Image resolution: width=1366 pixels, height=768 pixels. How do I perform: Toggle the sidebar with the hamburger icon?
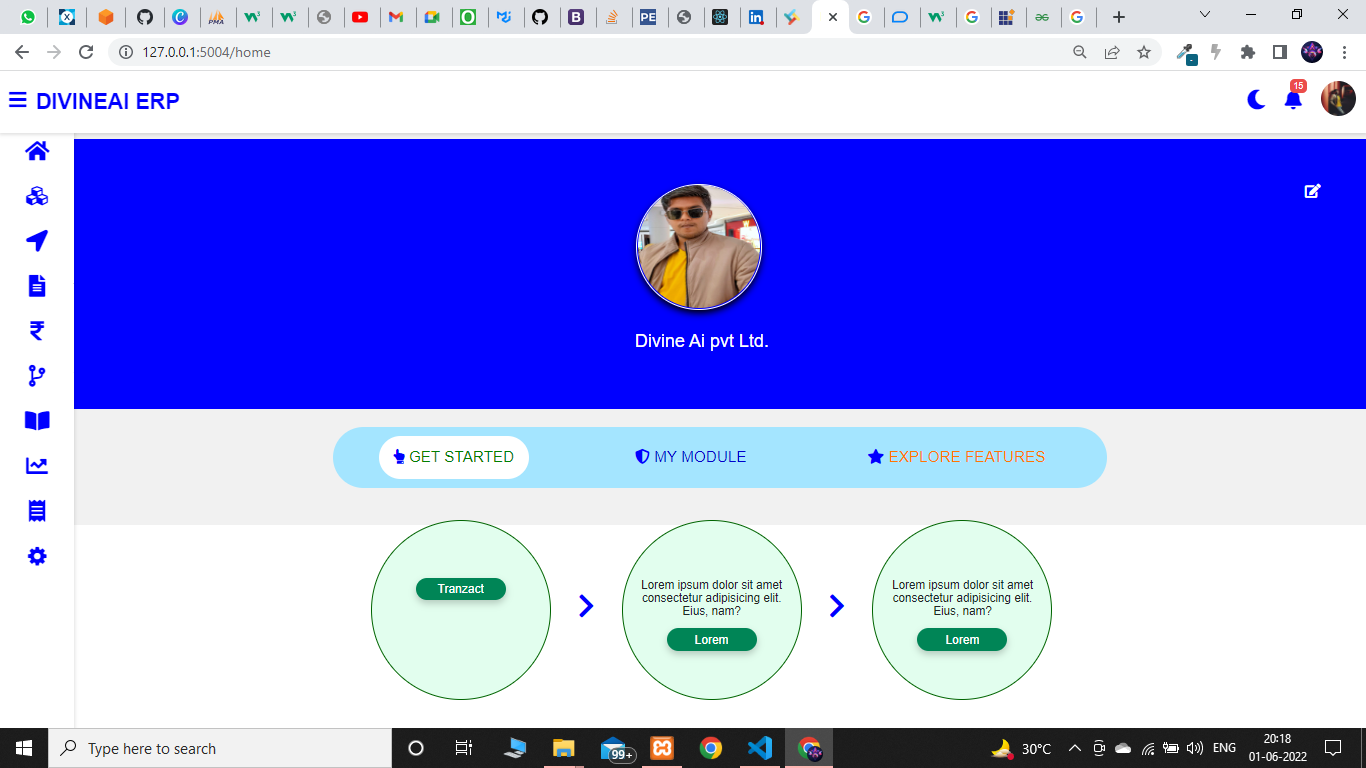click(17, 99)
